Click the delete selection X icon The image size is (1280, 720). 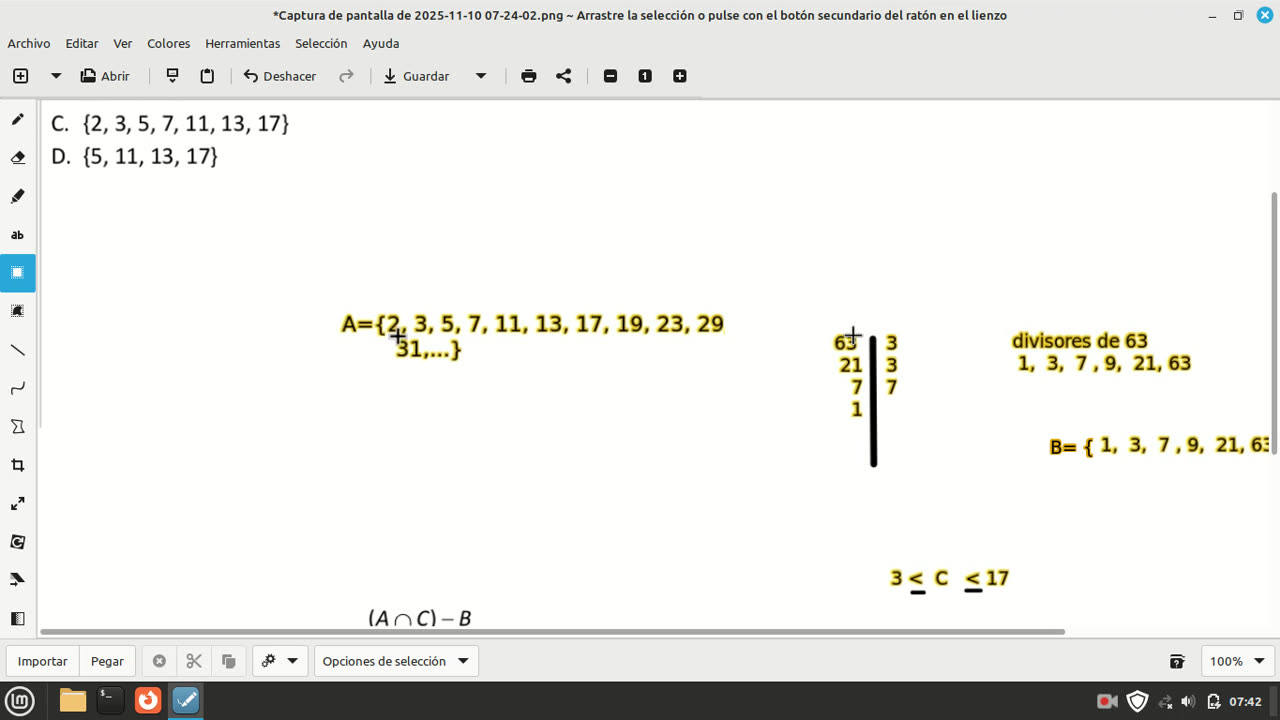click(x=159, y=661)
